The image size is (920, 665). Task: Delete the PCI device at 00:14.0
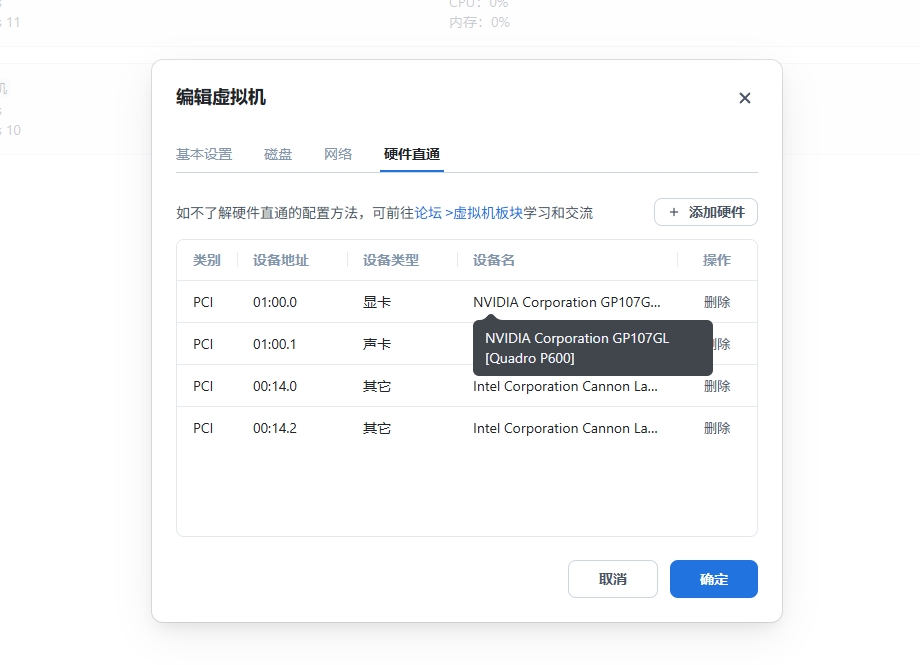point(717,386)
